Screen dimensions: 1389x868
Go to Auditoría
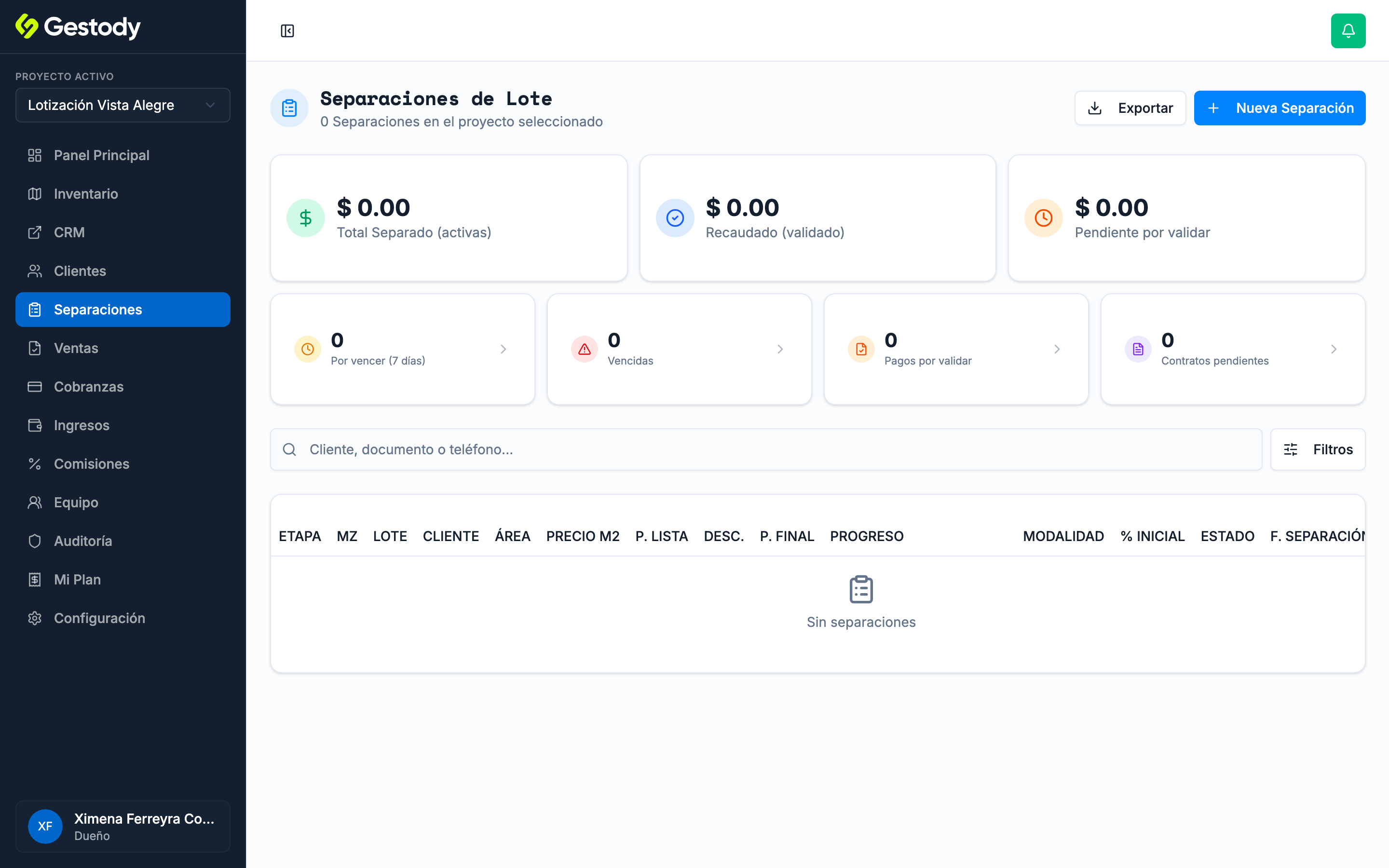coord(123,541)
